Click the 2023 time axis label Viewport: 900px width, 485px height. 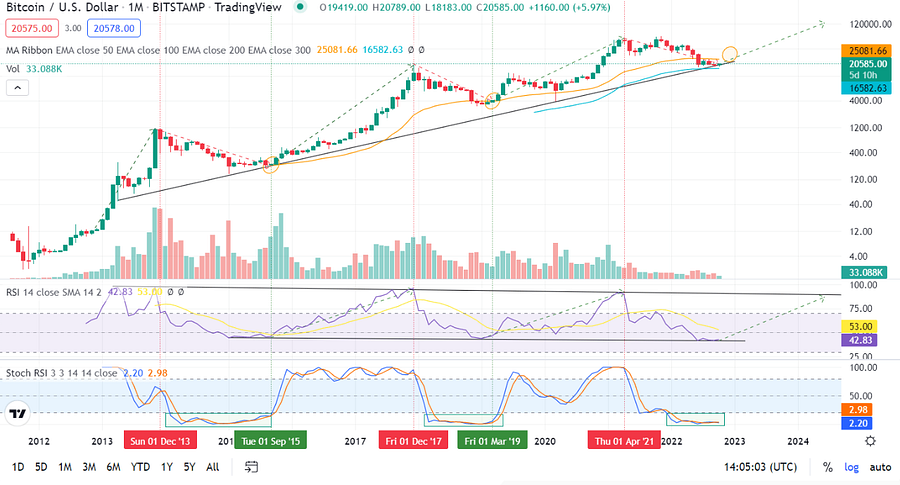pyautogui.click(x=735, y=441)
